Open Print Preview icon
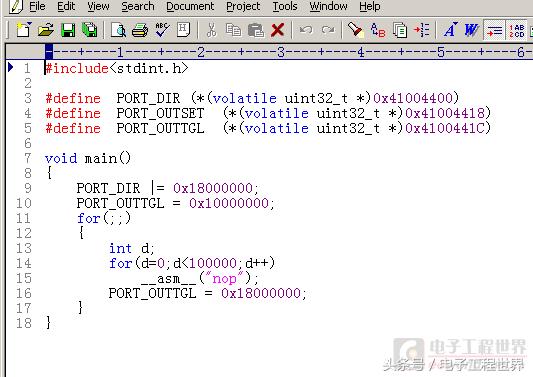 pos(118,30)
